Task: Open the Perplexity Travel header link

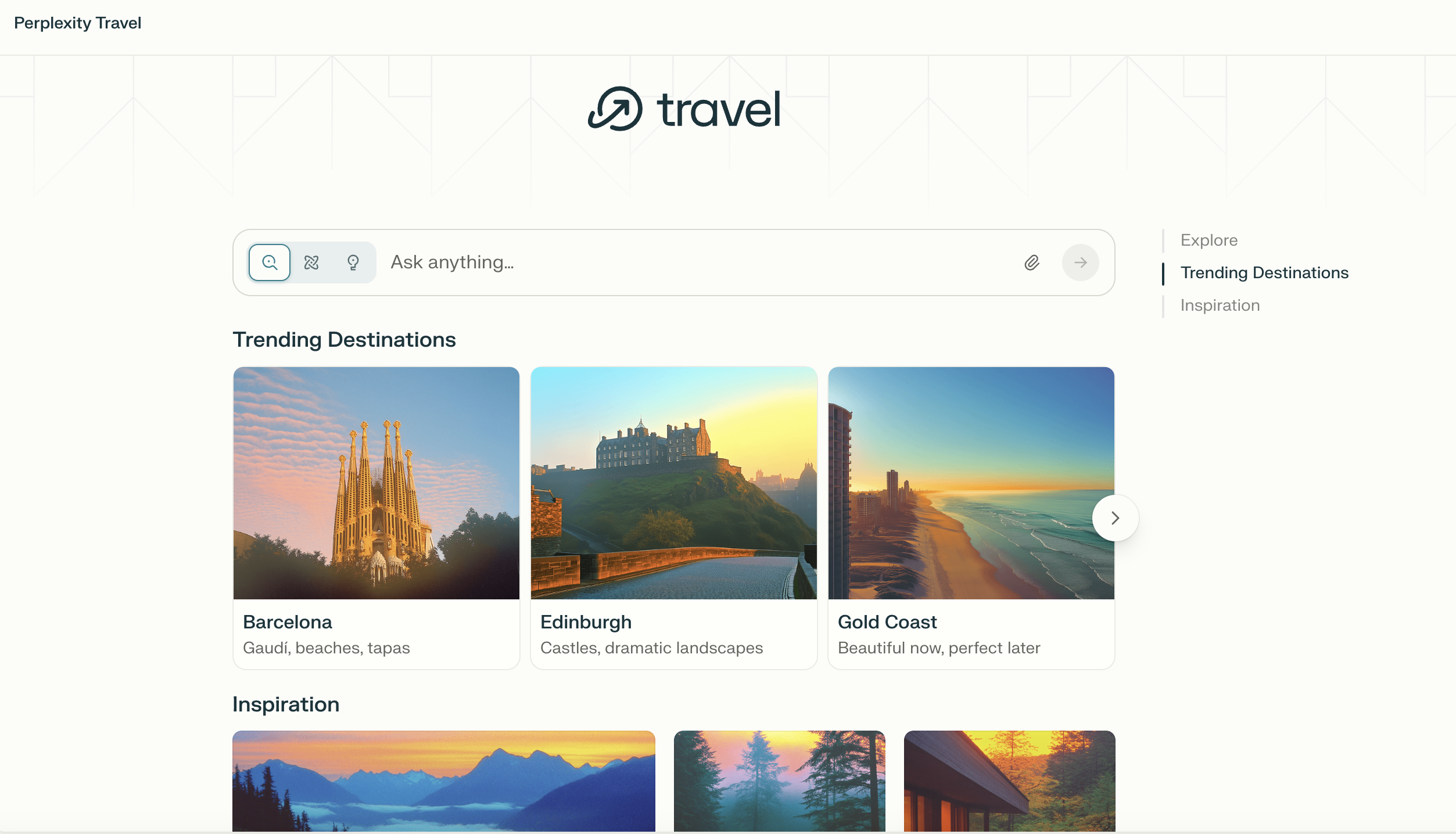Action: click(78, 23)
